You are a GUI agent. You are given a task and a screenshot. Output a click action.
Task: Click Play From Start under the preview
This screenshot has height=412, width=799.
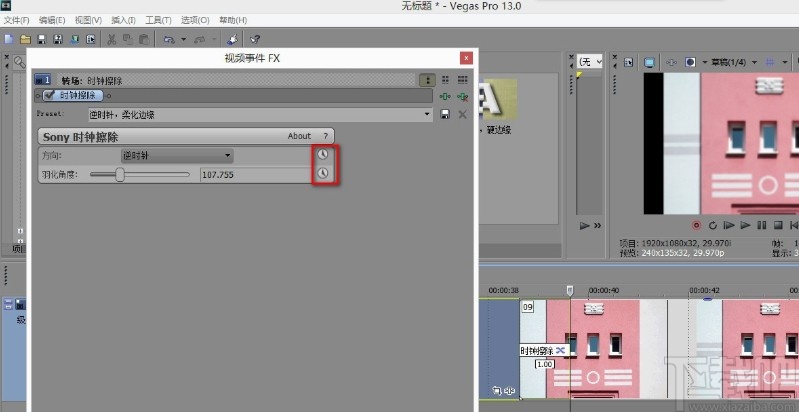pyautogui.click(x=729, y=225)
